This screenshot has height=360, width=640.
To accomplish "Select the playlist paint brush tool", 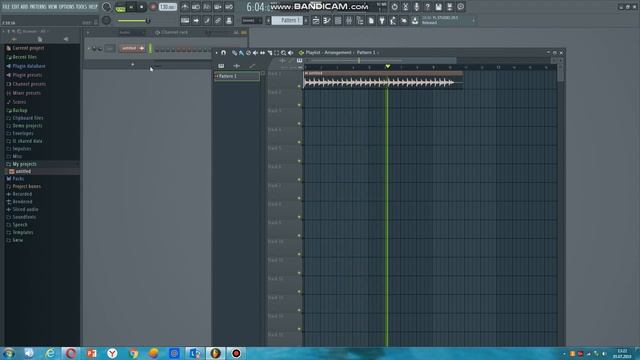I will tap(241, 53).
